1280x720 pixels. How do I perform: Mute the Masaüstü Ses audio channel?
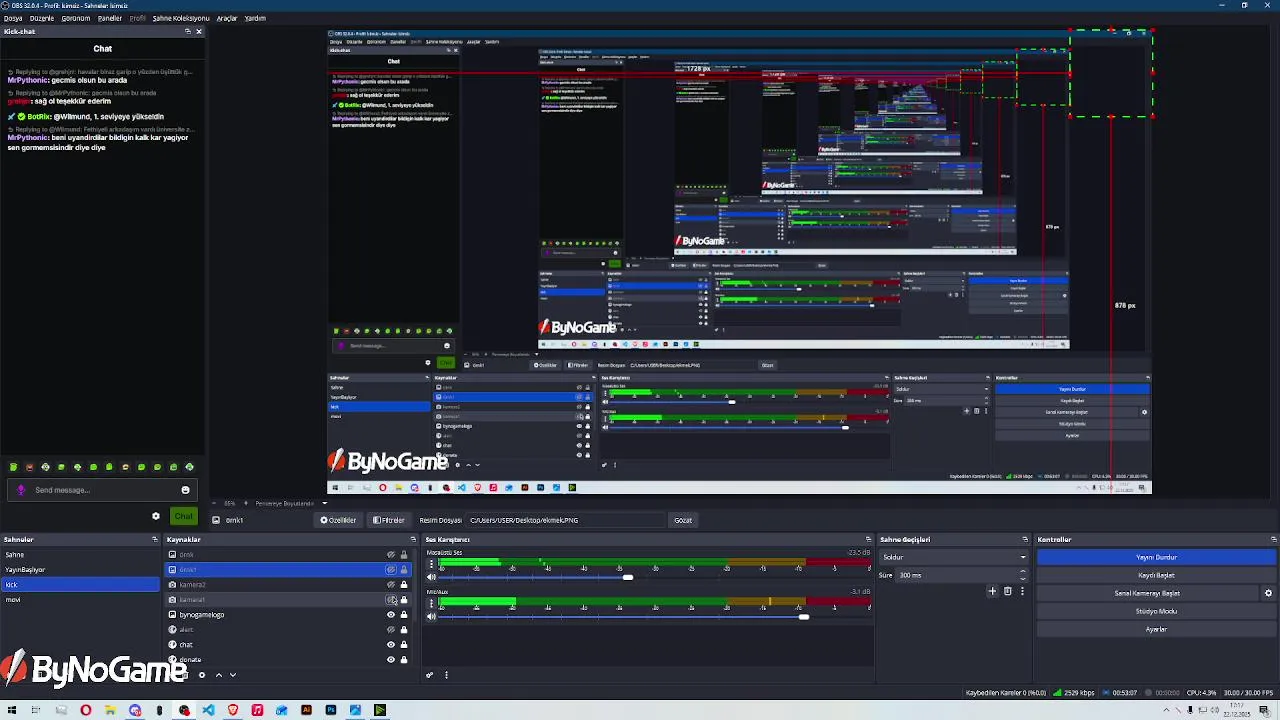point(431,577)
